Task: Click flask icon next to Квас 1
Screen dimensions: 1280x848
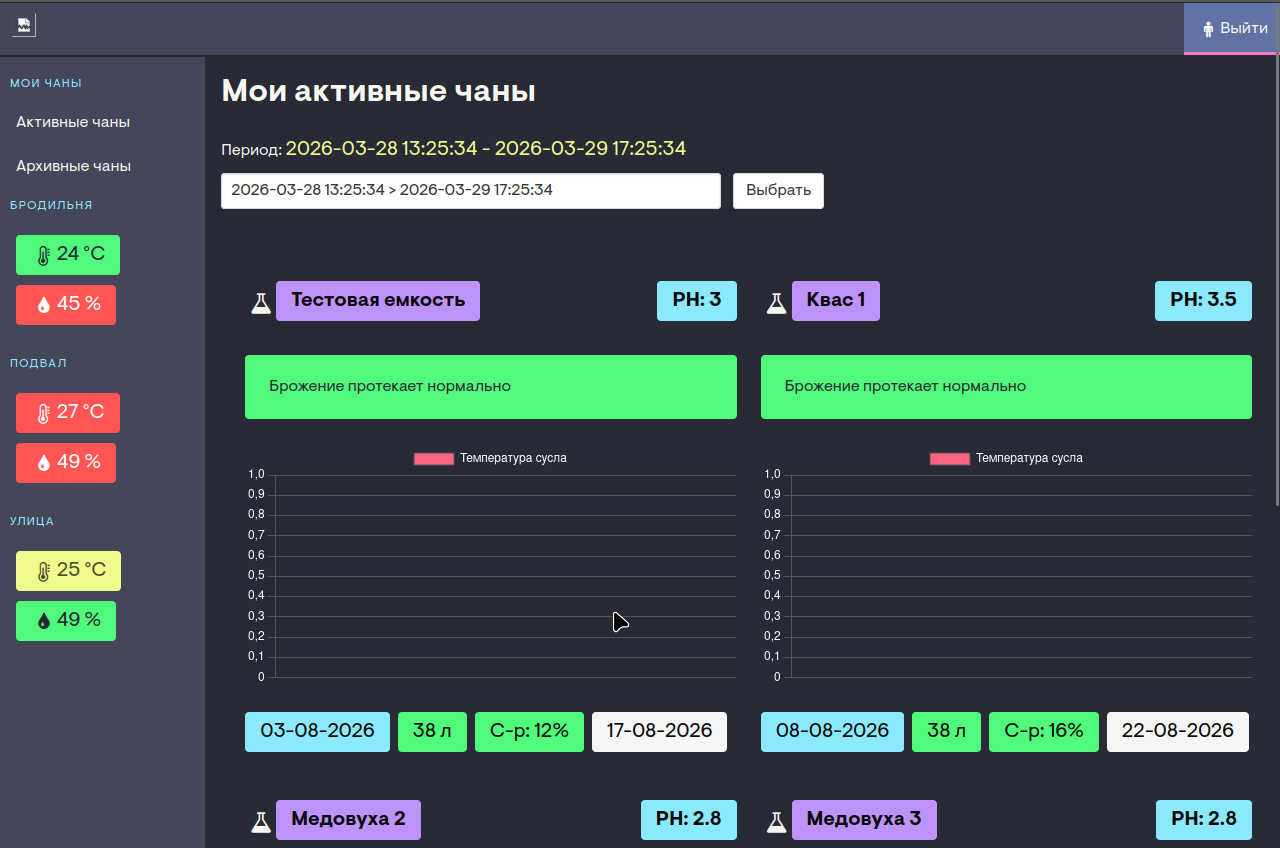Action: (776, 302)
